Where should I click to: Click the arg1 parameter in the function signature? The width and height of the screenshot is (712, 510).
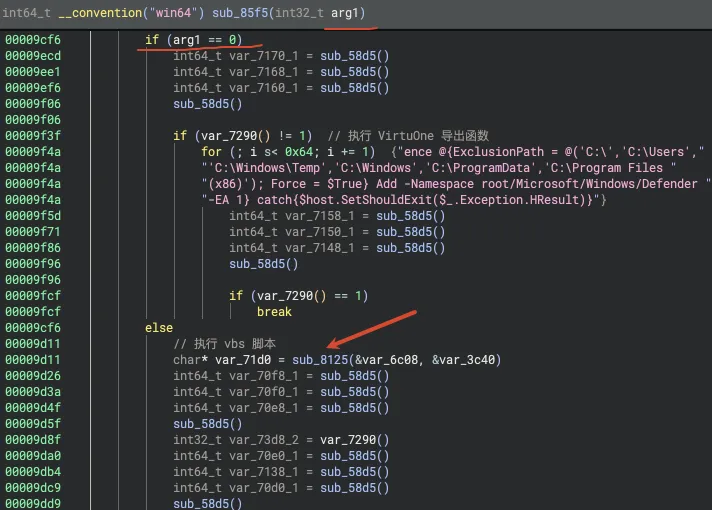[x=345, y=13]
